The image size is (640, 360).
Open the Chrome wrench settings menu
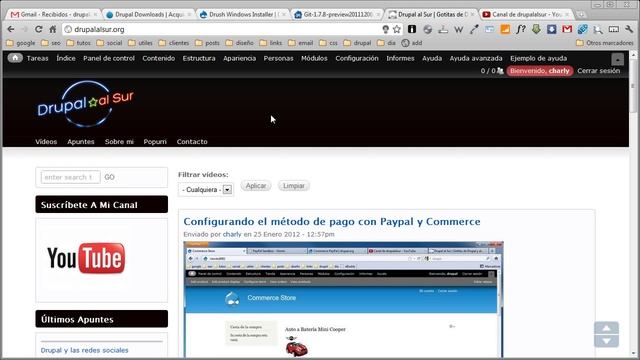[629, 29]
